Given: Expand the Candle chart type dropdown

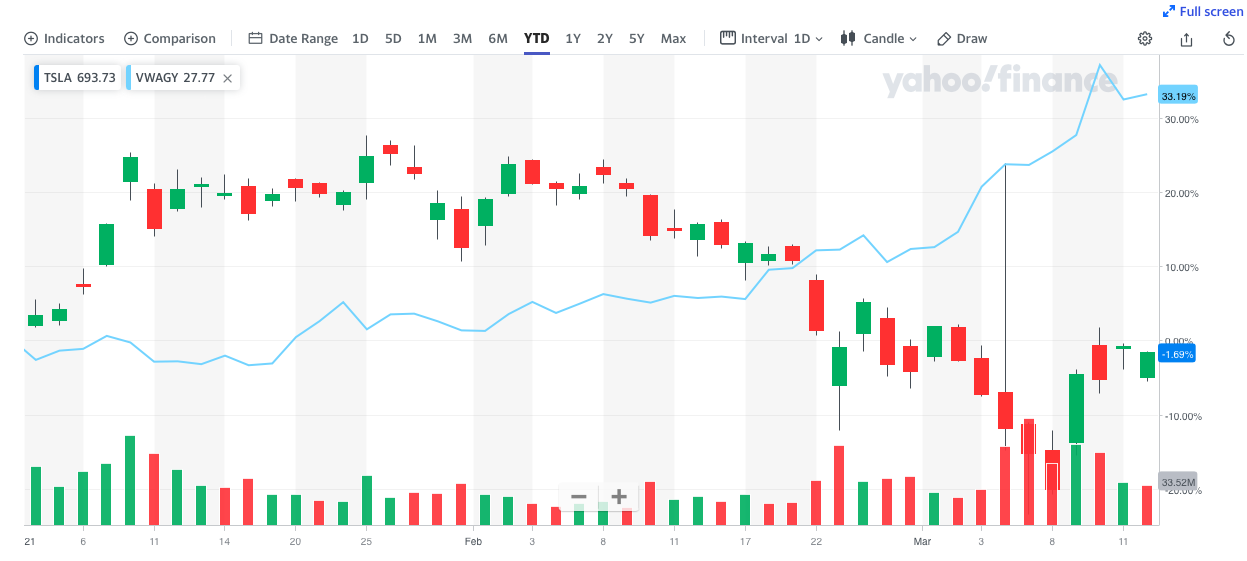Looking at the screenshot, I should 879,39.
